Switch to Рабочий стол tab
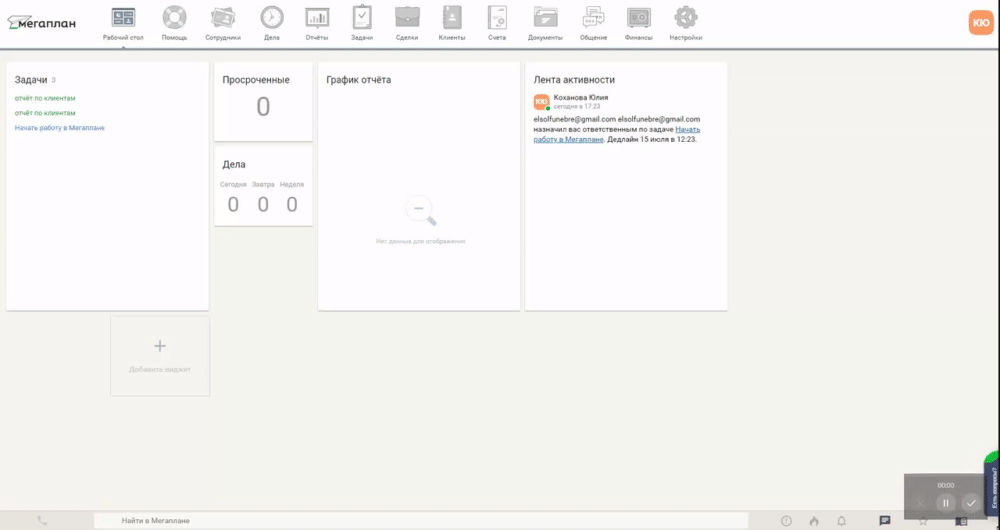This screenshot has height=530, width=1000. point(123,22)
